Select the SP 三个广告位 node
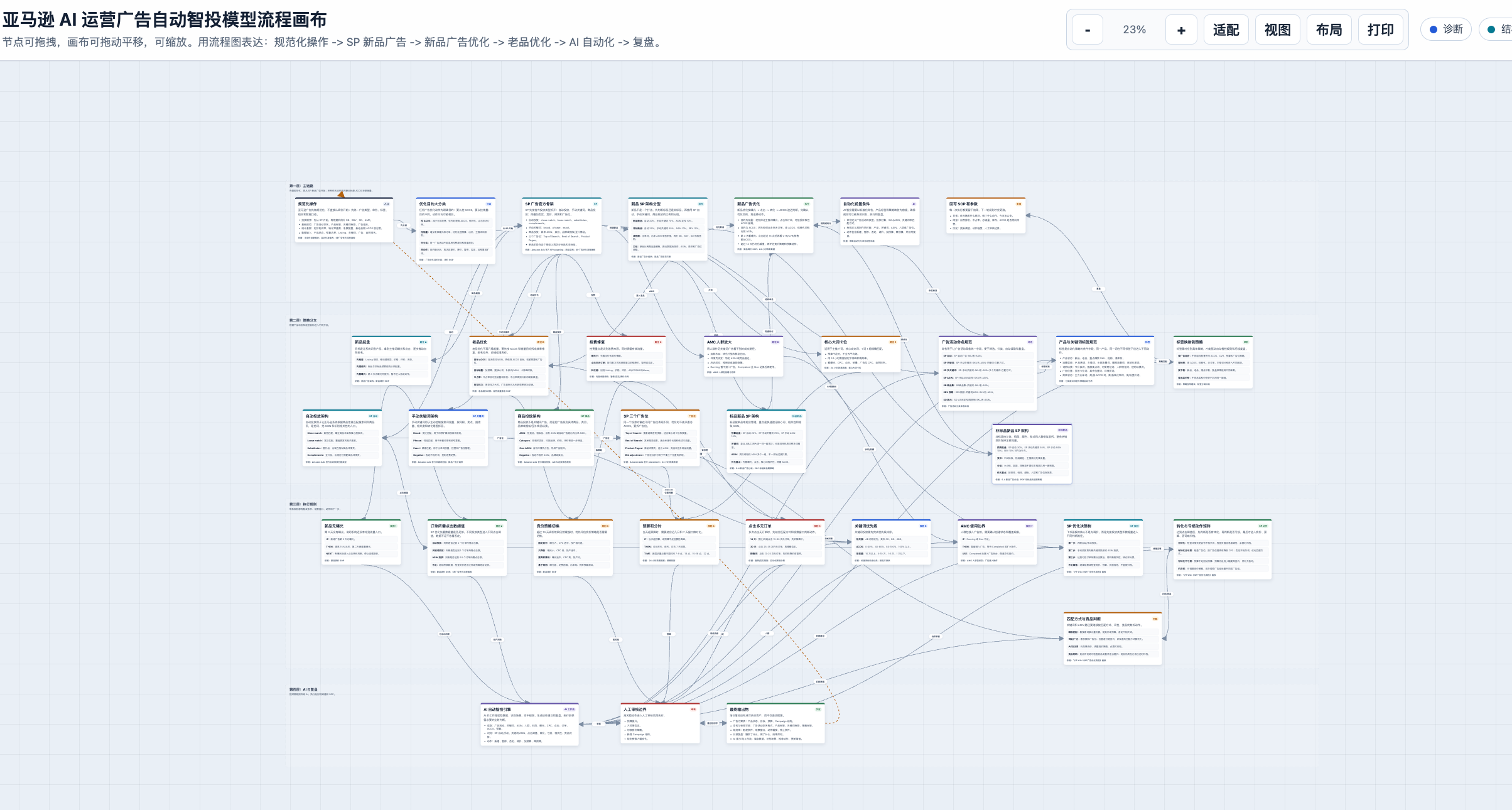 point(661,438)
